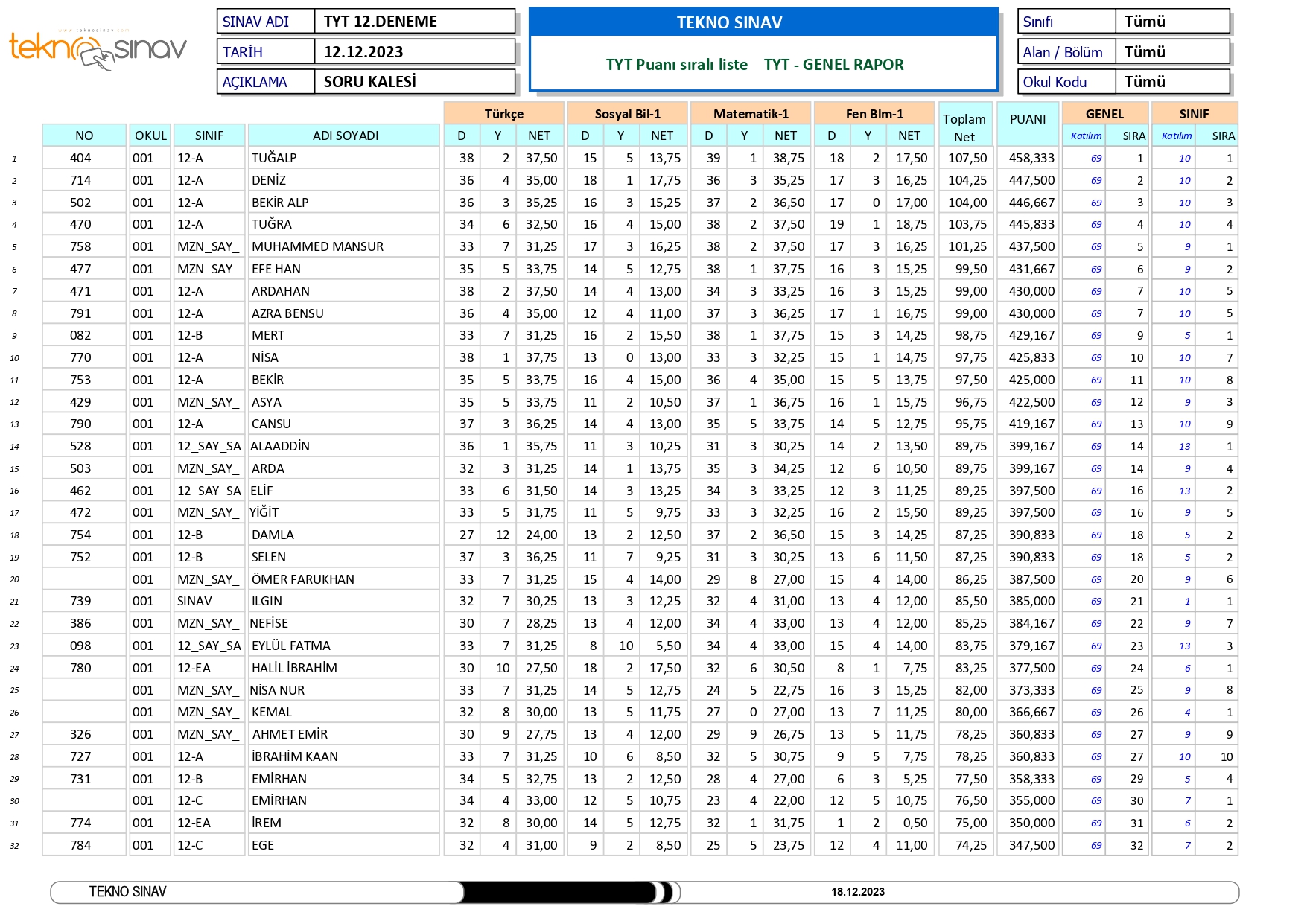
Task: Select student name MUHAMMED MANSUR
Action: 317,246
